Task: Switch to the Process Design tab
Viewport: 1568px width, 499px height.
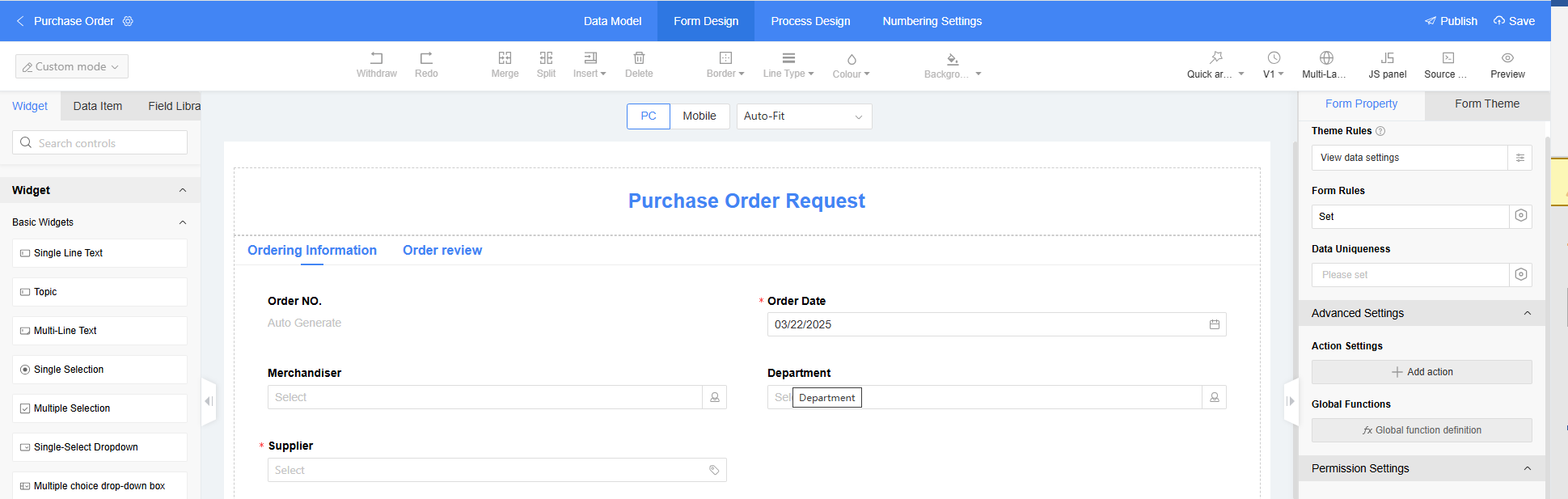Action: [810, 21]
